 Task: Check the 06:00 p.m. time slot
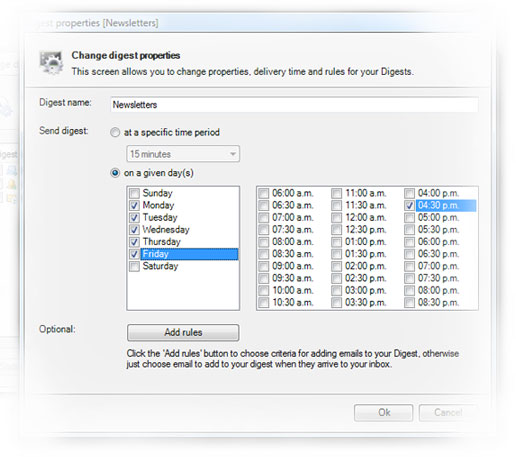(409, 242)
